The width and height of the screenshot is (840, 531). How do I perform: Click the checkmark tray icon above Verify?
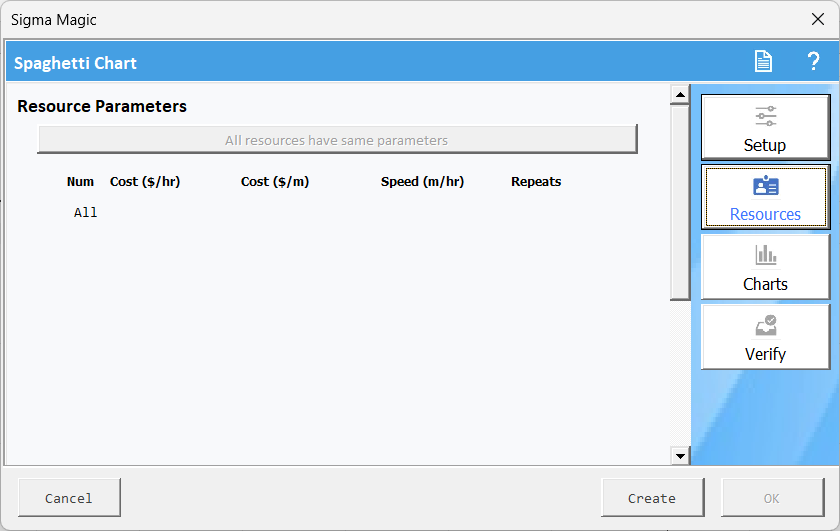tap(765, 326)
